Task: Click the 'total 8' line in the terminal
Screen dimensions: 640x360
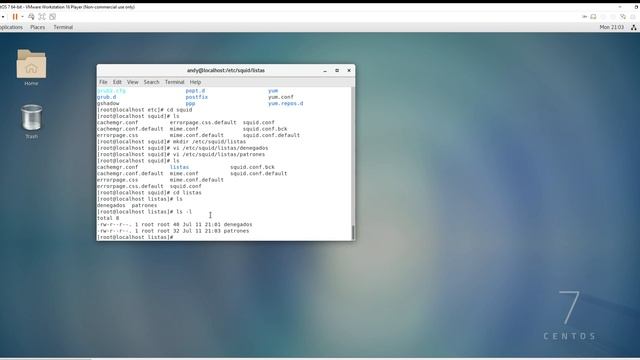Action: pos(108,218)
